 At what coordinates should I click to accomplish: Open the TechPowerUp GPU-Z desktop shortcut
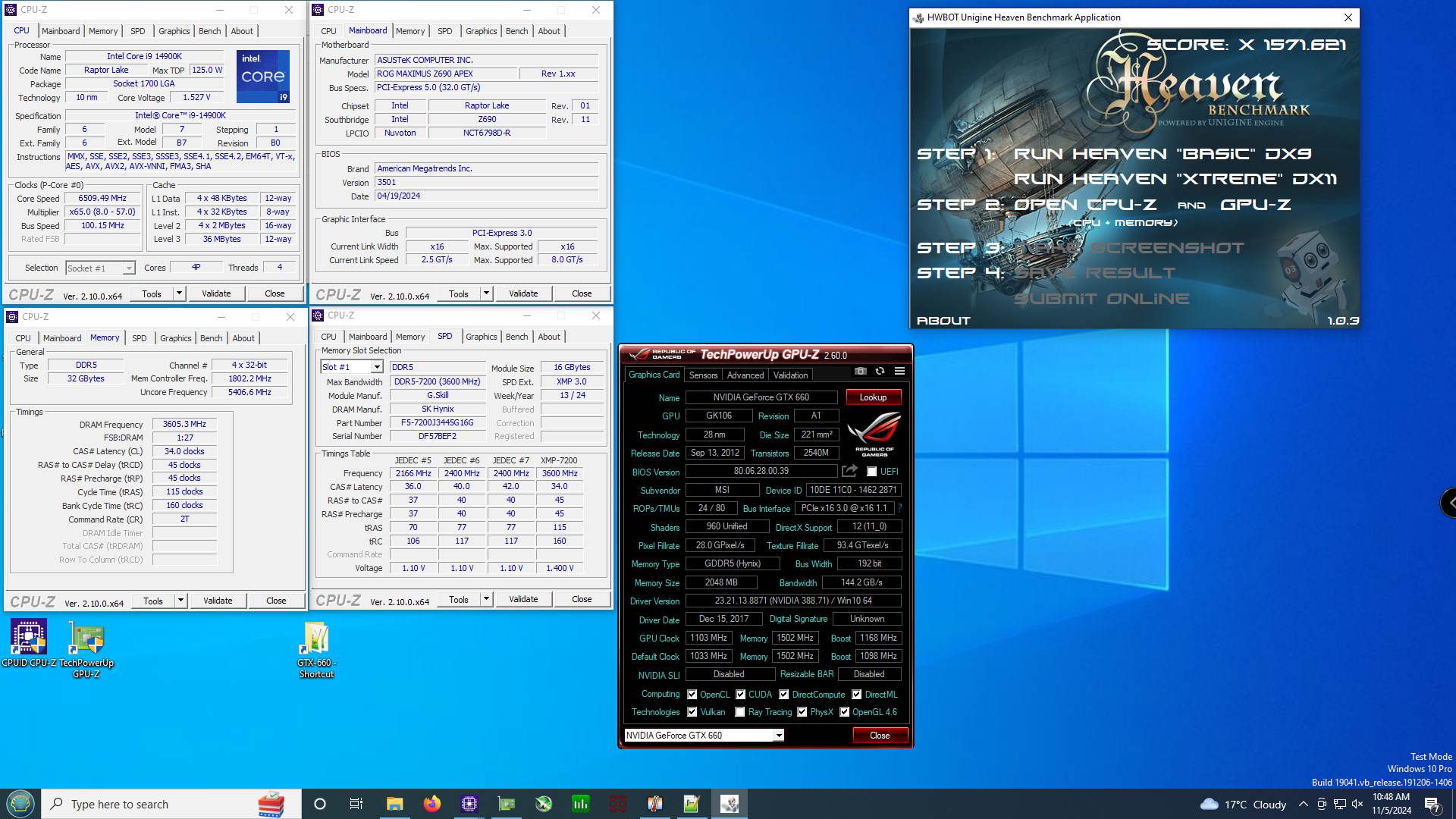[x=86, y=649]
